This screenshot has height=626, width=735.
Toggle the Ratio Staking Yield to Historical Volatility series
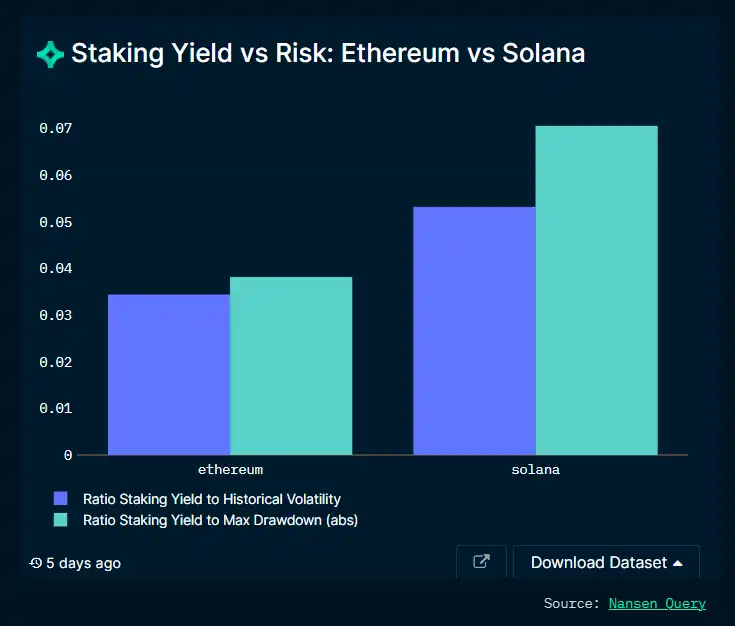[211, 498]
